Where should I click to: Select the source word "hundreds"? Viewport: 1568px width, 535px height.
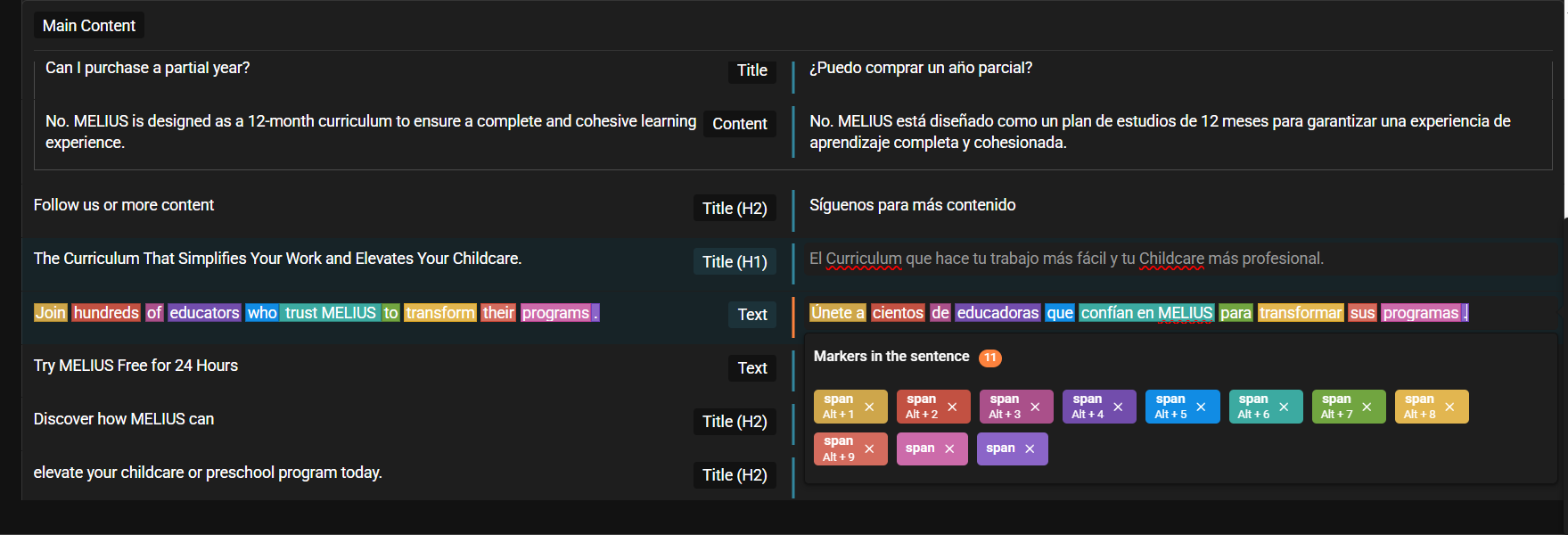tap(106, 313)
